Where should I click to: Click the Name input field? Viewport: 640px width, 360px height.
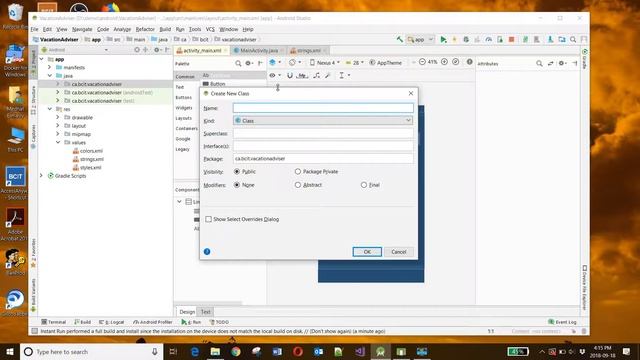(x=323, y=108)
